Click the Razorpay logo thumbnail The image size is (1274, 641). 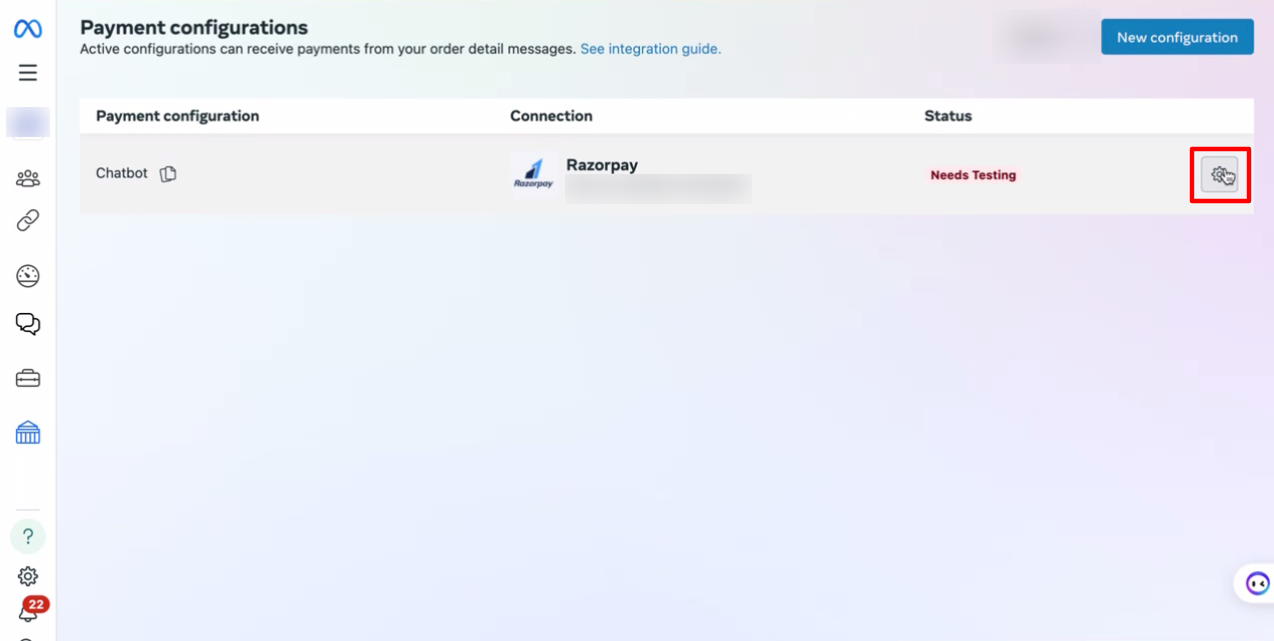534,174
